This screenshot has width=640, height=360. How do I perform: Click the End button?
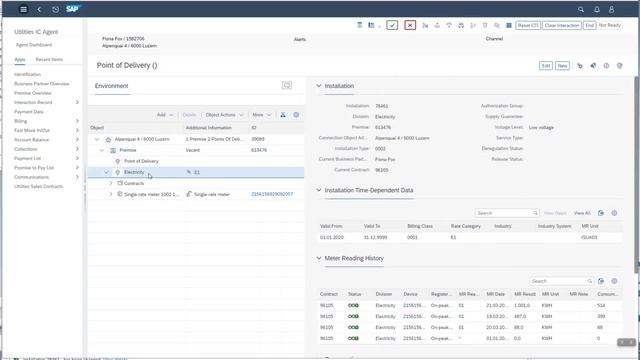click(589, 25)
